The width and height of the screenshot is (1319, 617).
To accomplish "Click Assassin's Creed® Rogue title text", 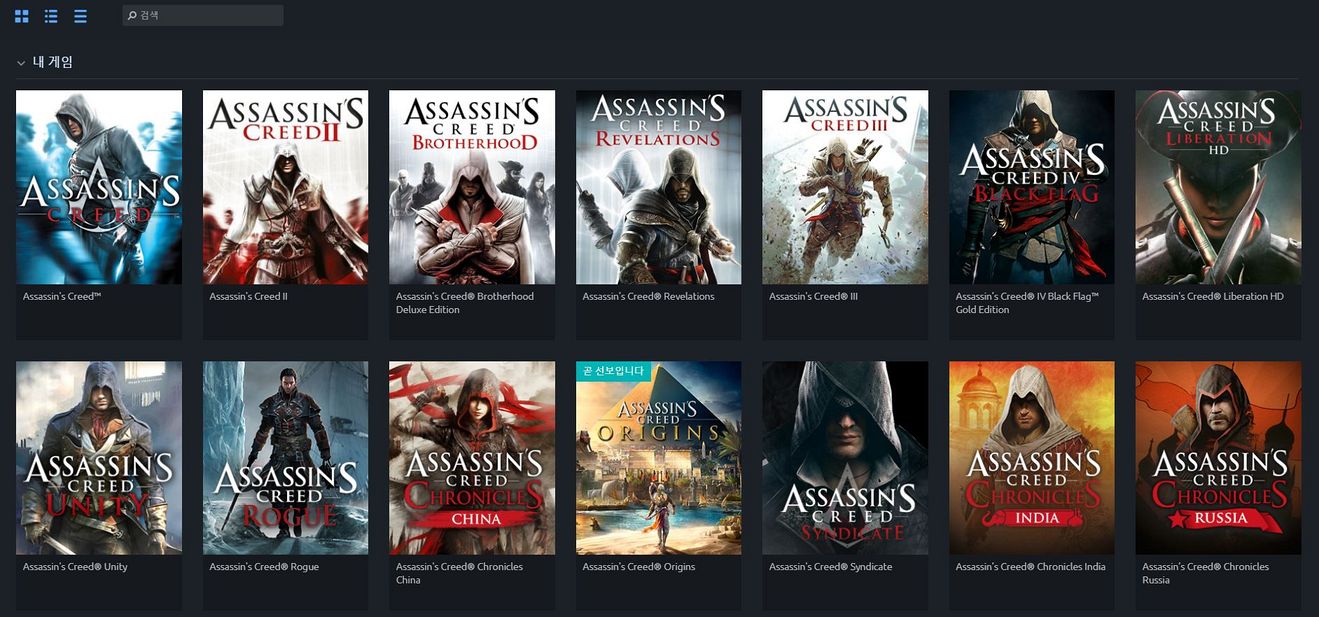I will pyautogui.click(x=263, y=567).
